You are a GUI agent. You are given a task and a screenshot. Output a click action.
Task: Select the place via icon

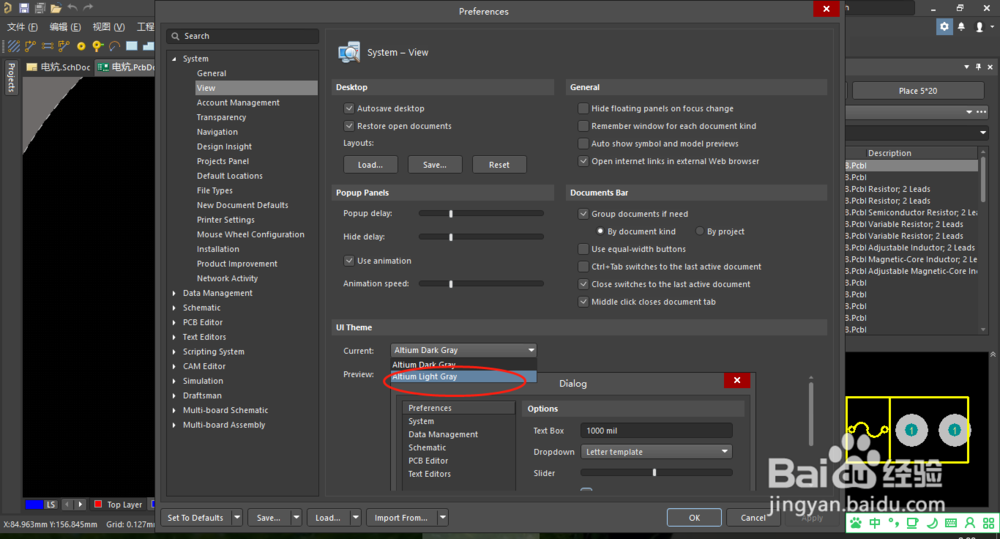tap(98, 46)
